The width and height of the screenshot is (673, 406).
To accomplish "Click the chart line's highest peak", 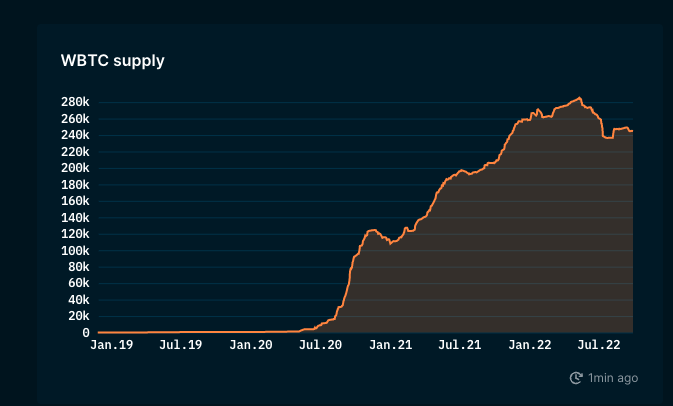I will click(x=580, y=98).
